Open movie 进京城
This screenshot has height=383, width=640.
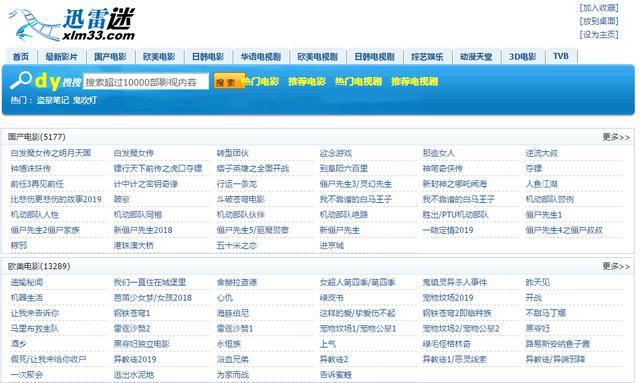(332, 245)
